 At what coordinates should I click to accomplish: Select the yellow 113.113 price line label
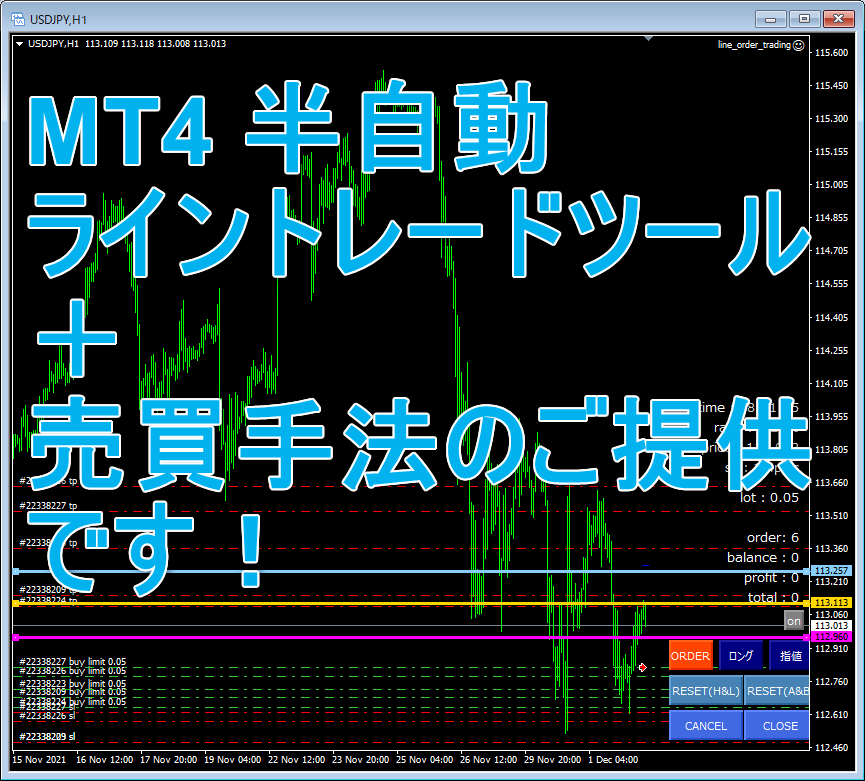[x=831, y=602]
